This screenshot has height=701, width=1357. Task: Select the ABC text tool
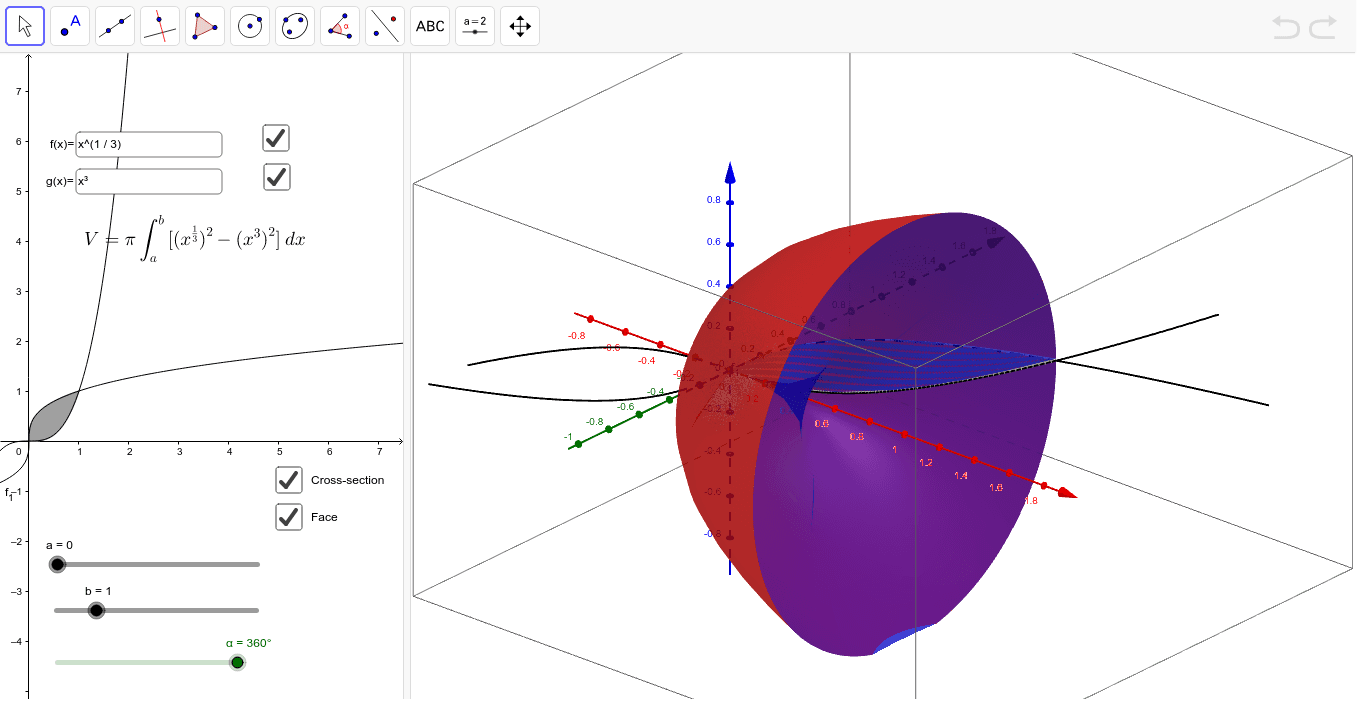(429, 25)
